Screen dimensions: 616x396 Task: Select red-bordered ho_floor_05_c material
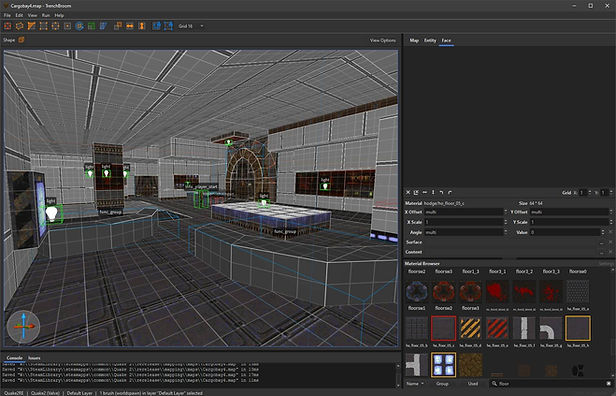point(444,328)
